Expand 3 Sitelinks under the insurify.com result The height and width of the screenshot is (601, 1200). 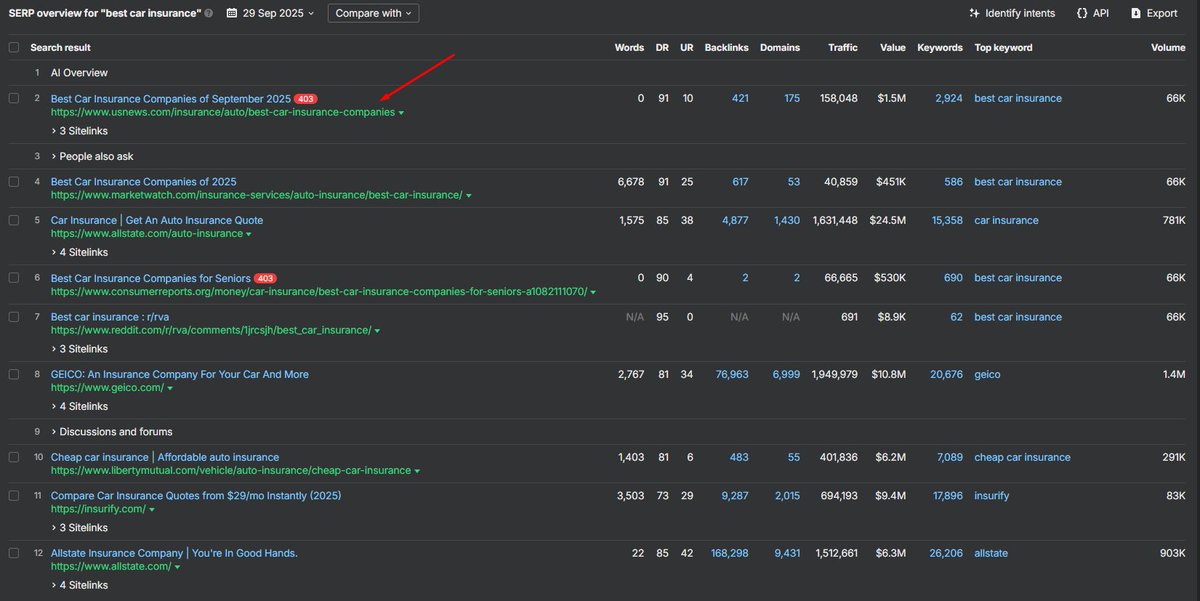point(79,527)
